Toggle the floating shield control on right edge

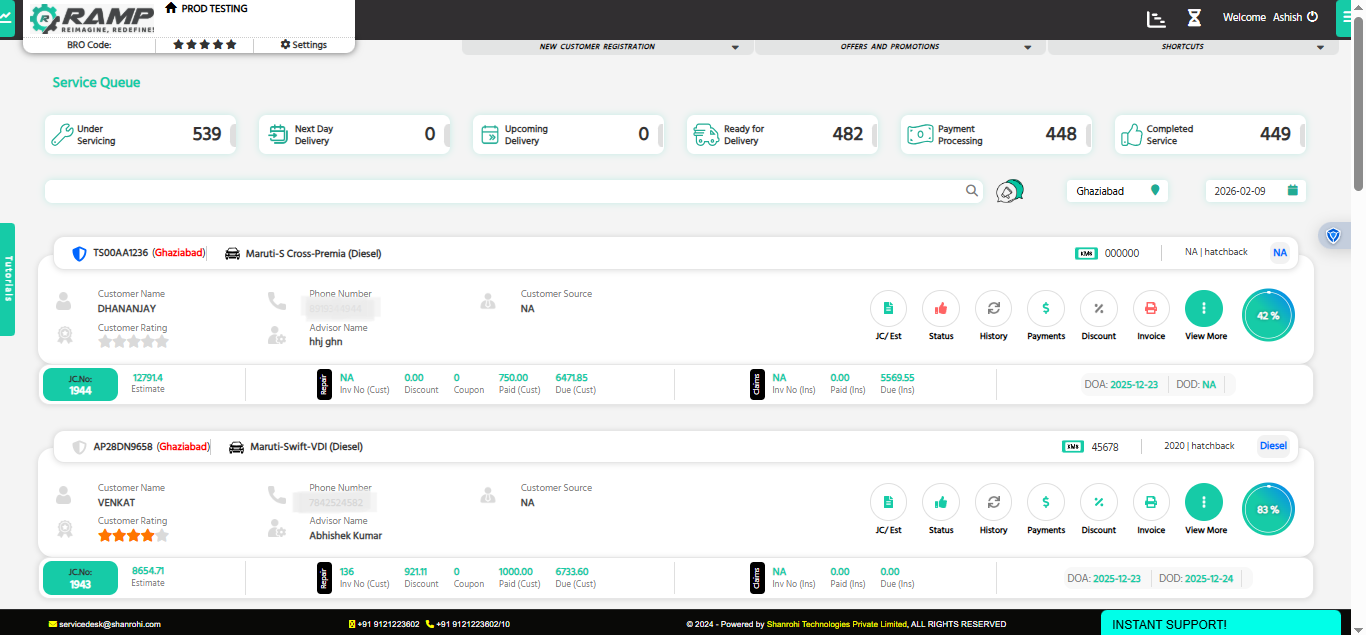(1333, 235)
